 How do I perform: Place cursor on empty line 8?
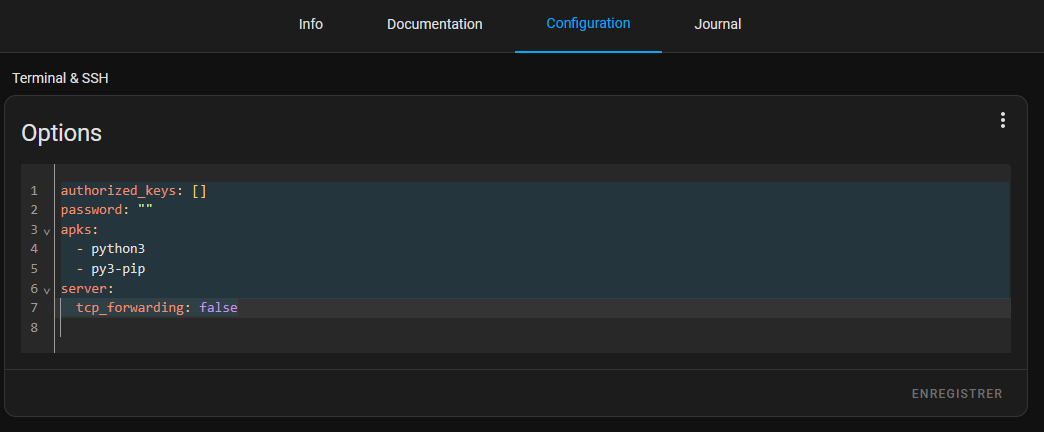[300, 328]
